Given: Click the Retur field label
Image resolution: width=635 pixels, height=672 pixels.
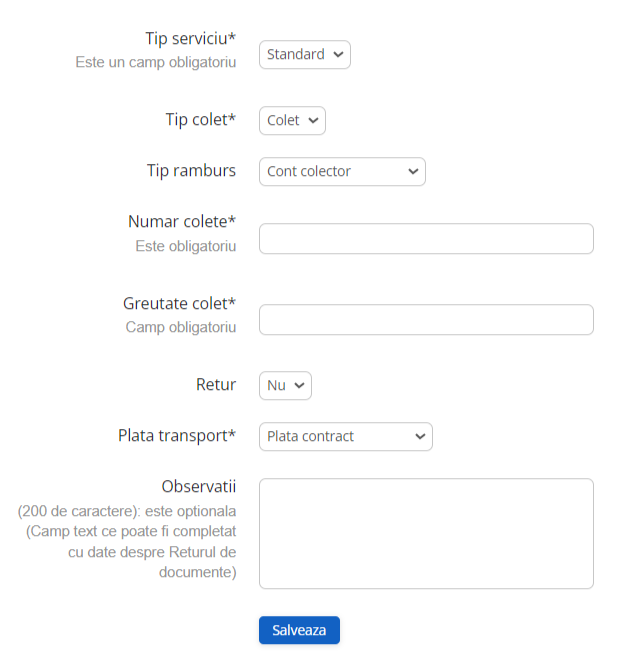Looking at the screenshot, I should click(x=216, y=385).
